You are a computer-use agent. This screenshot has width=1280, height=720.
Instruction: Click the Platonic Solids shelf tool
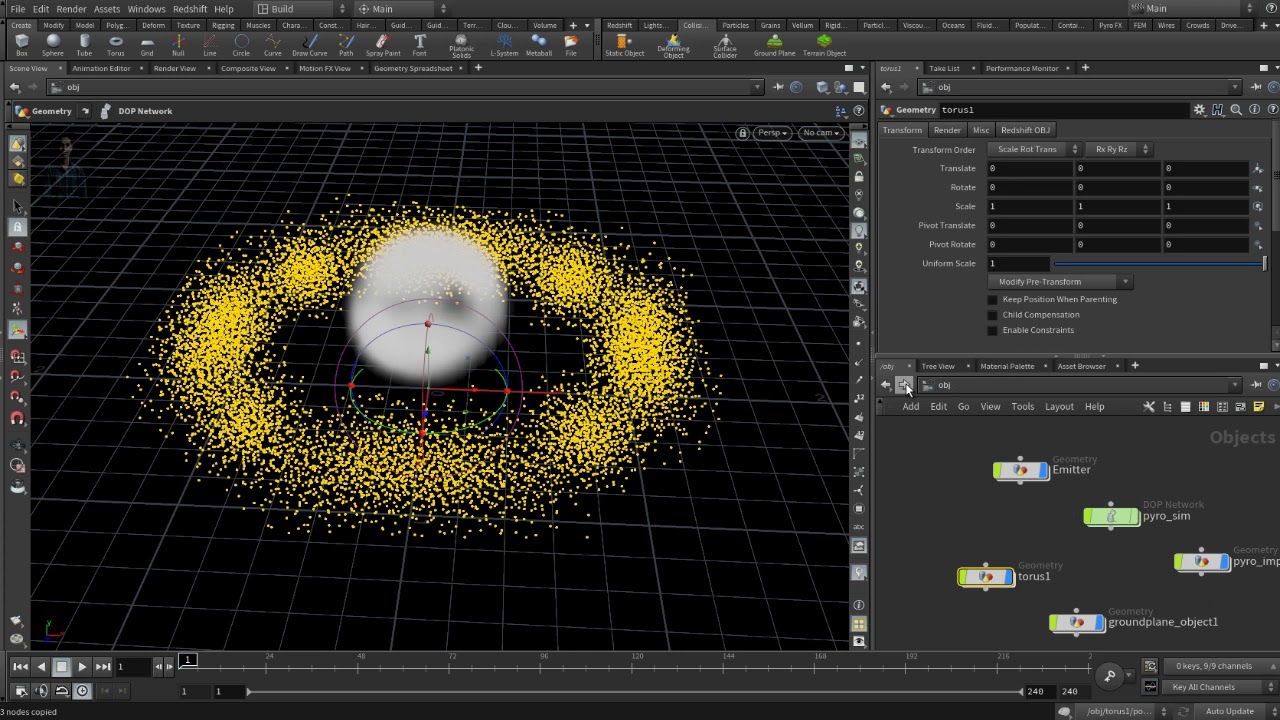point(461,46)
